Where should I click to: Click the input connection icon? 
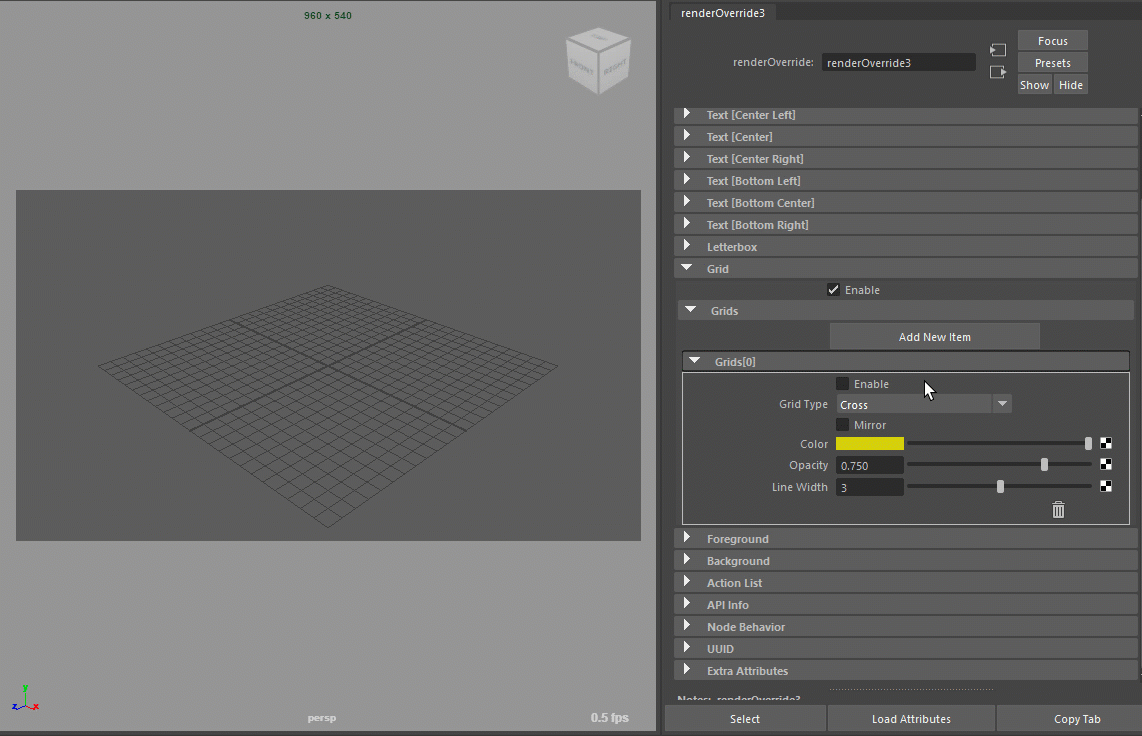coord(997,50)
